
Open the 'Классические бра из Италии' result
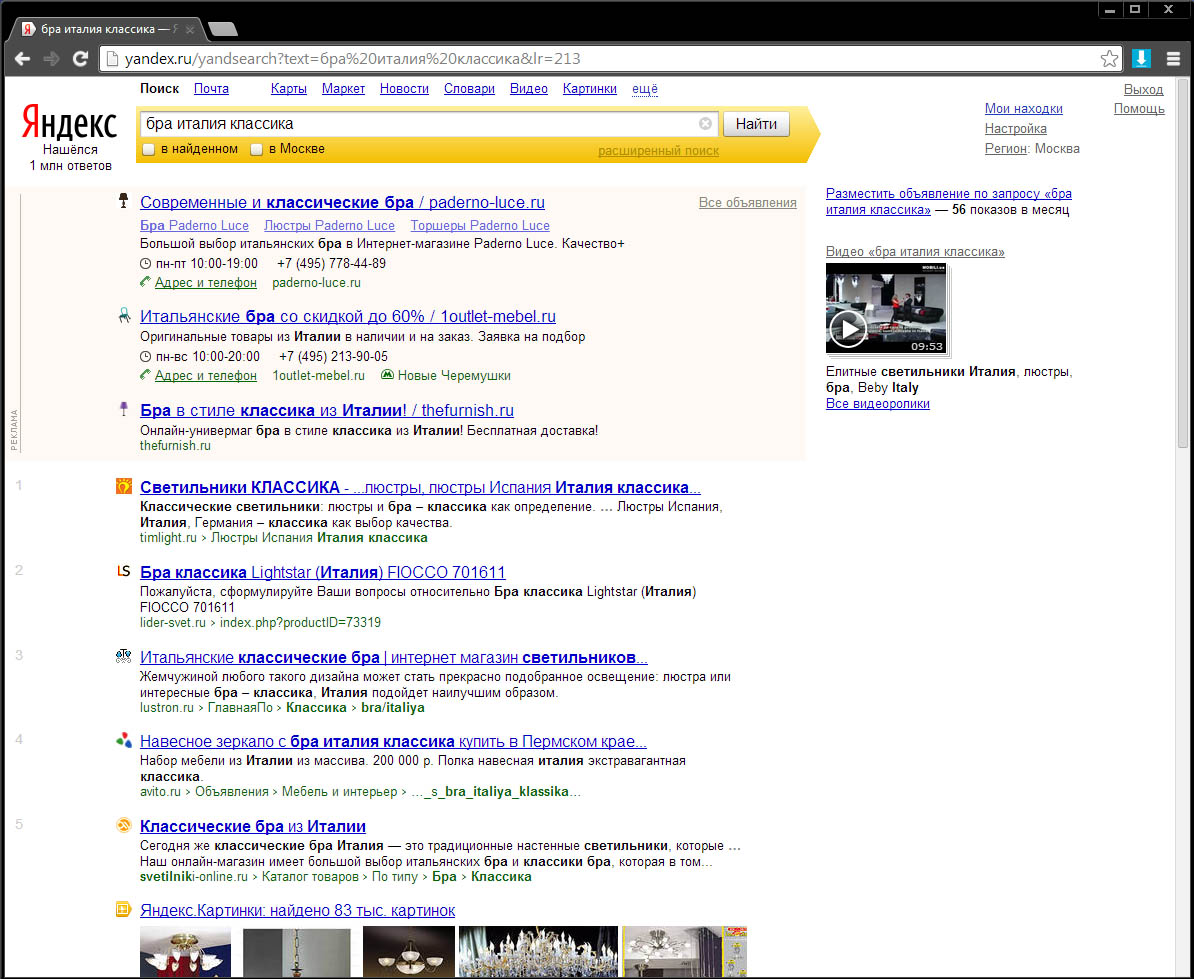253,826
